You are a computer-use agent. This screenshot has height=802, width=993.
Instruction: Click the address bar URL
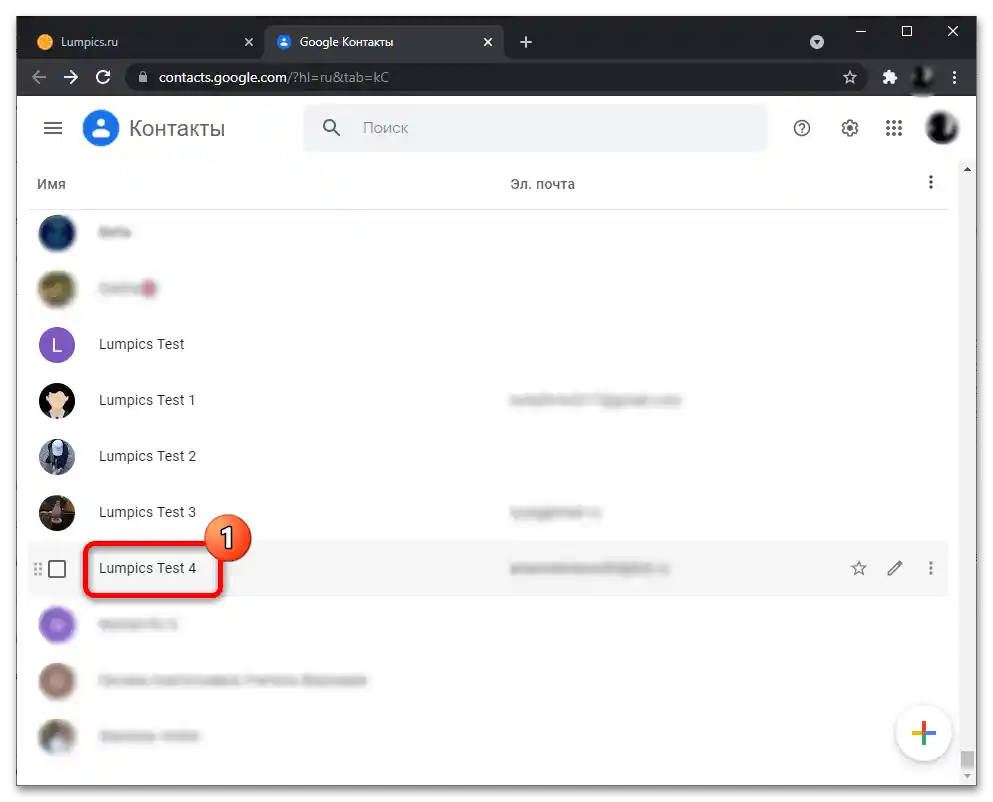274,77
